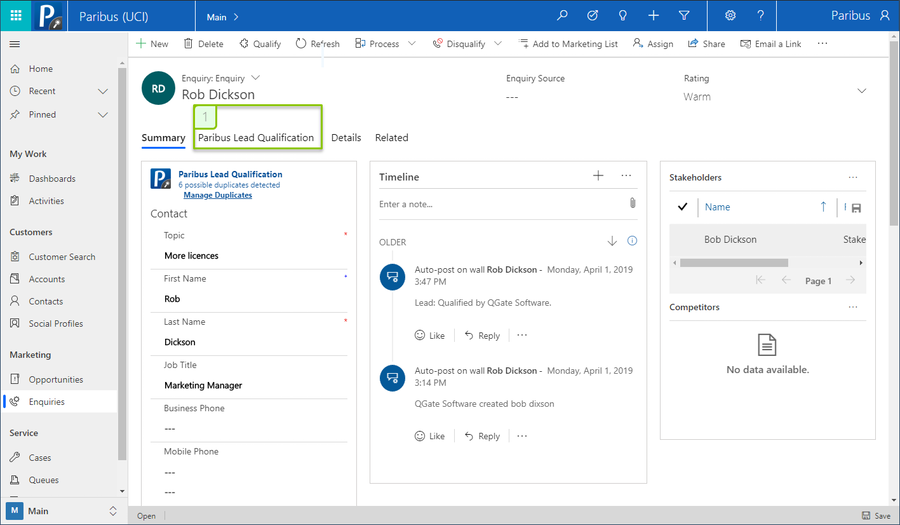Open the lightbulb assistant icon

623,15
